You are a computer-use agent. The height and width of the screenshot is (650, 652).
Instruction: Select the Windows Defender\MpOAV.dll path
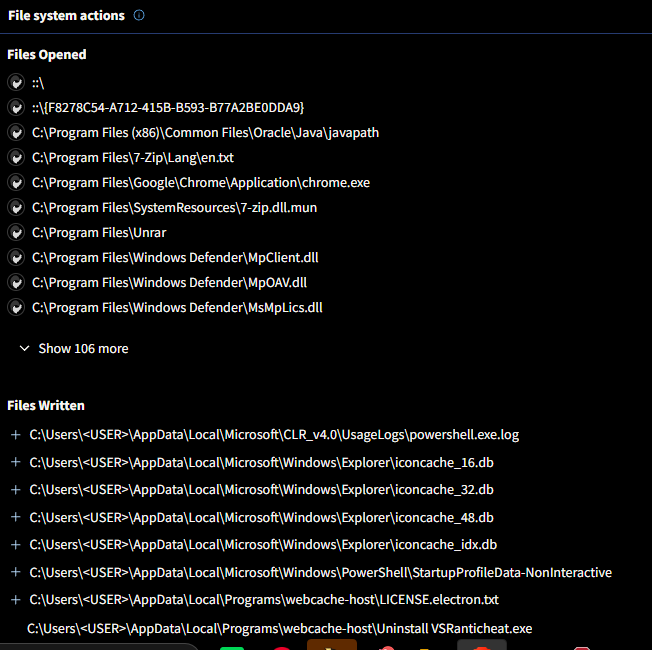click(169, 283)
